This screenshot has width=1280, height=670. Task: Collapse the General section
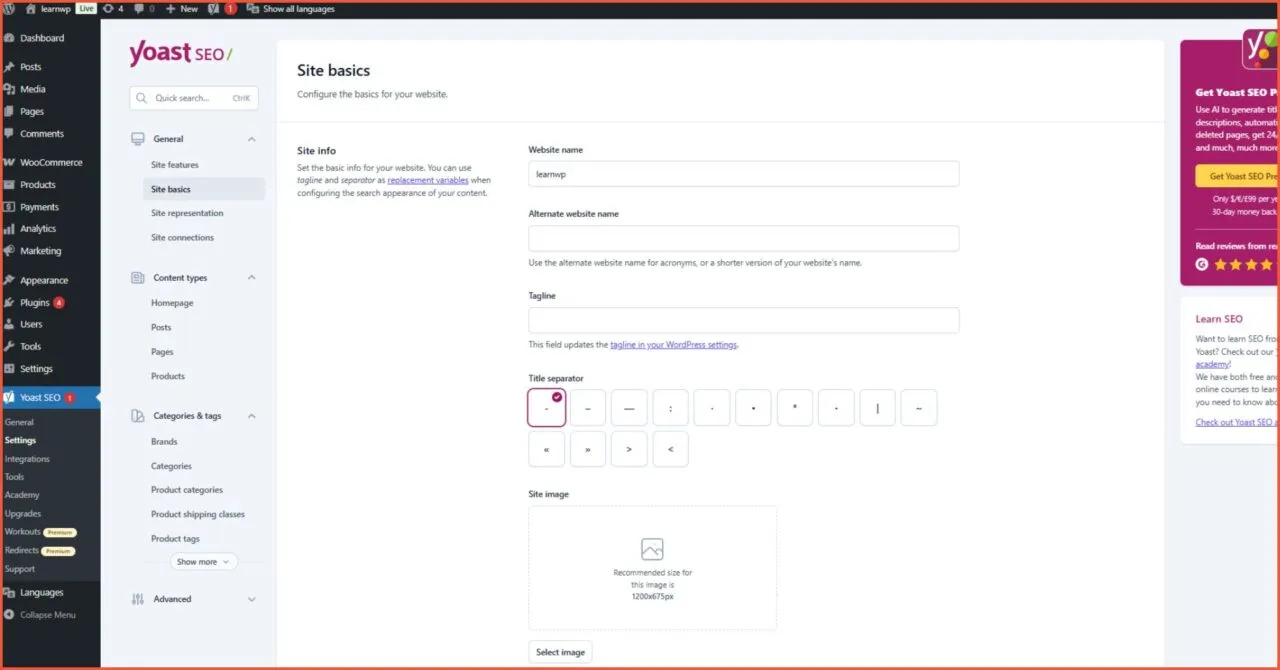click(252, 138)
